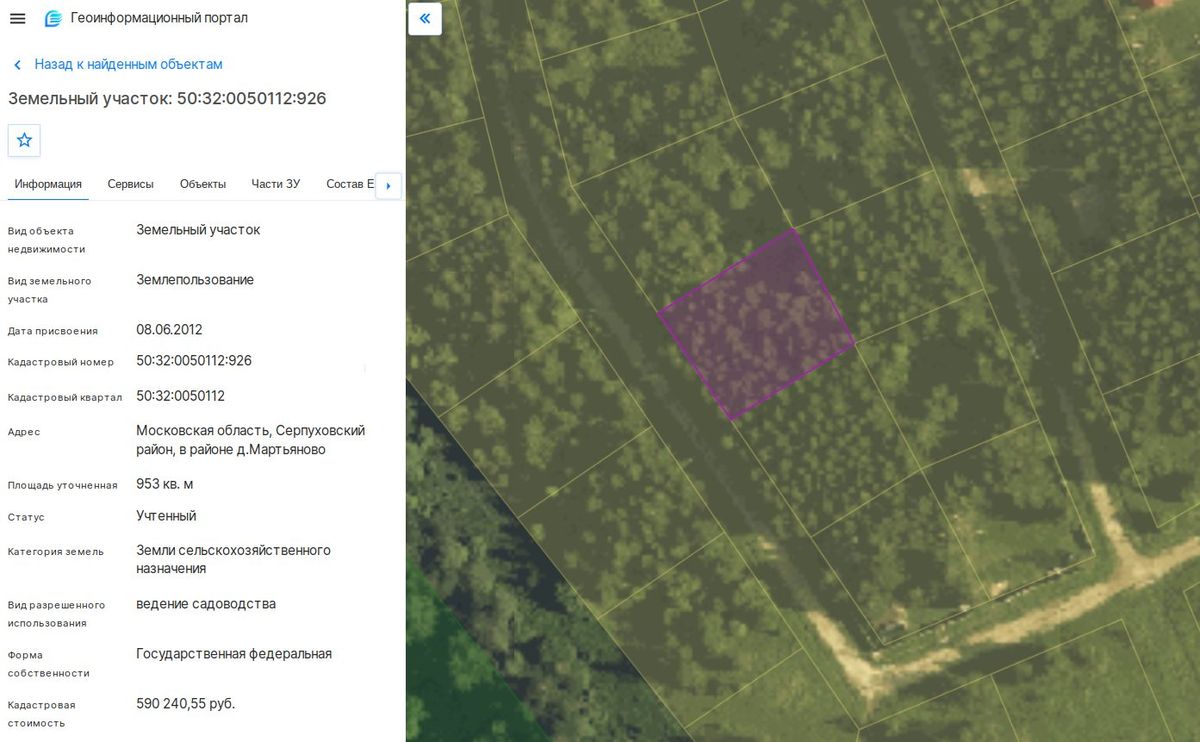This screenshot has height=742, width=1200.
Task: Select permitted use ведение садоводства
Action: (206, 604)
